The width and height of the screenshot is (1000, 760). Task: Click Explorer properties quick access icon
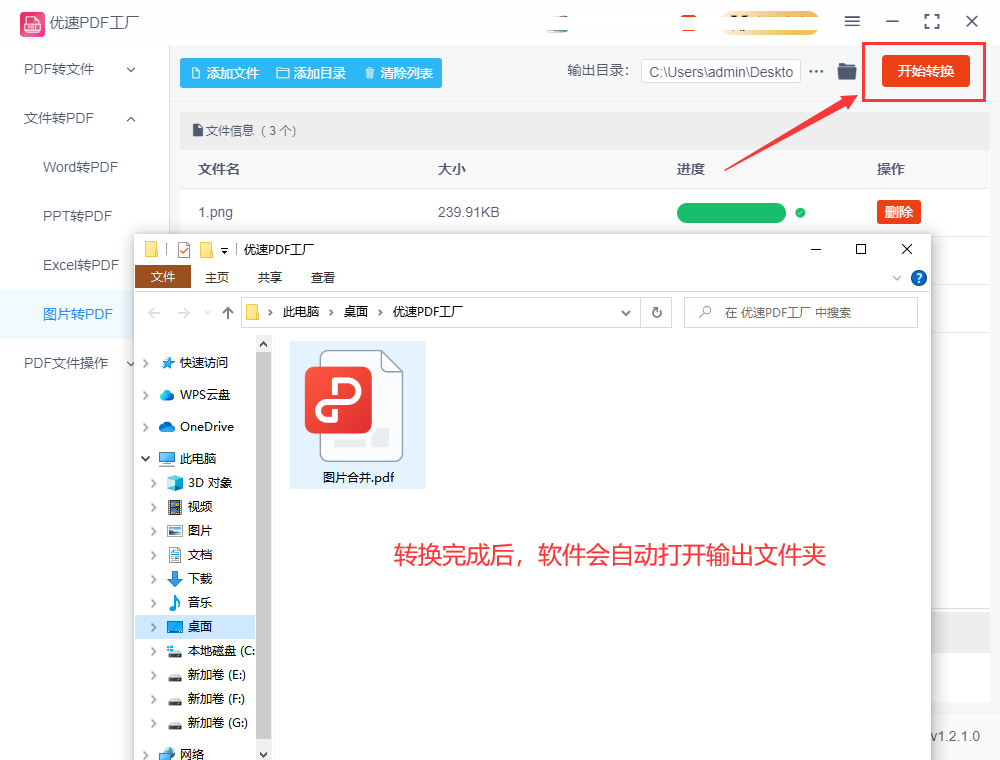(184, 249)
